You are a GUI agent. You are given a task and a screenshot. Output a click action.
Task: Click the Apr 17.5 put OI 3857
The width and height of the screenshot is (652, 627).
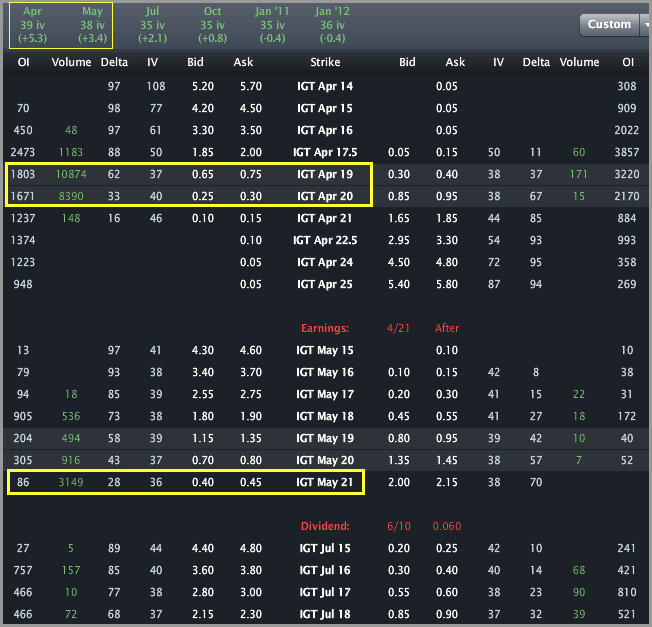click(627, 153)
